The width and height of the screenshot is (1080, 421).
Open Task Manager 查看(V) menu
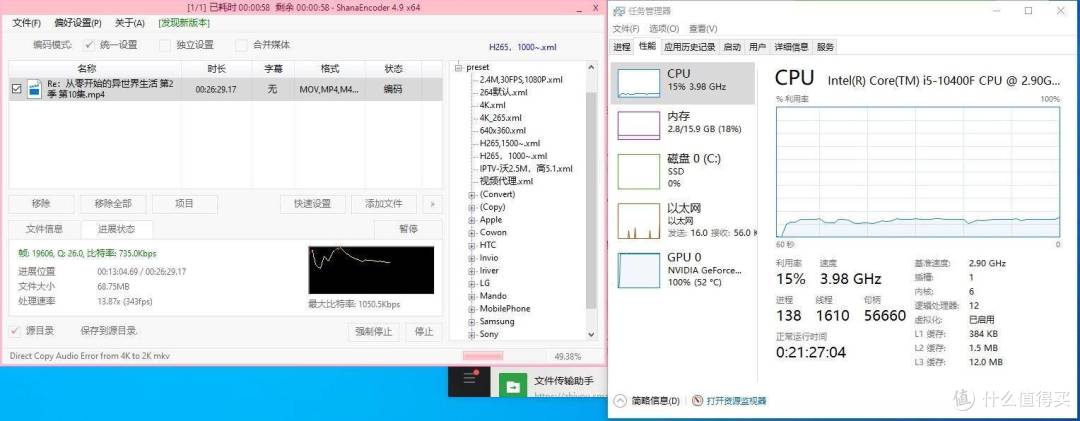703,29
